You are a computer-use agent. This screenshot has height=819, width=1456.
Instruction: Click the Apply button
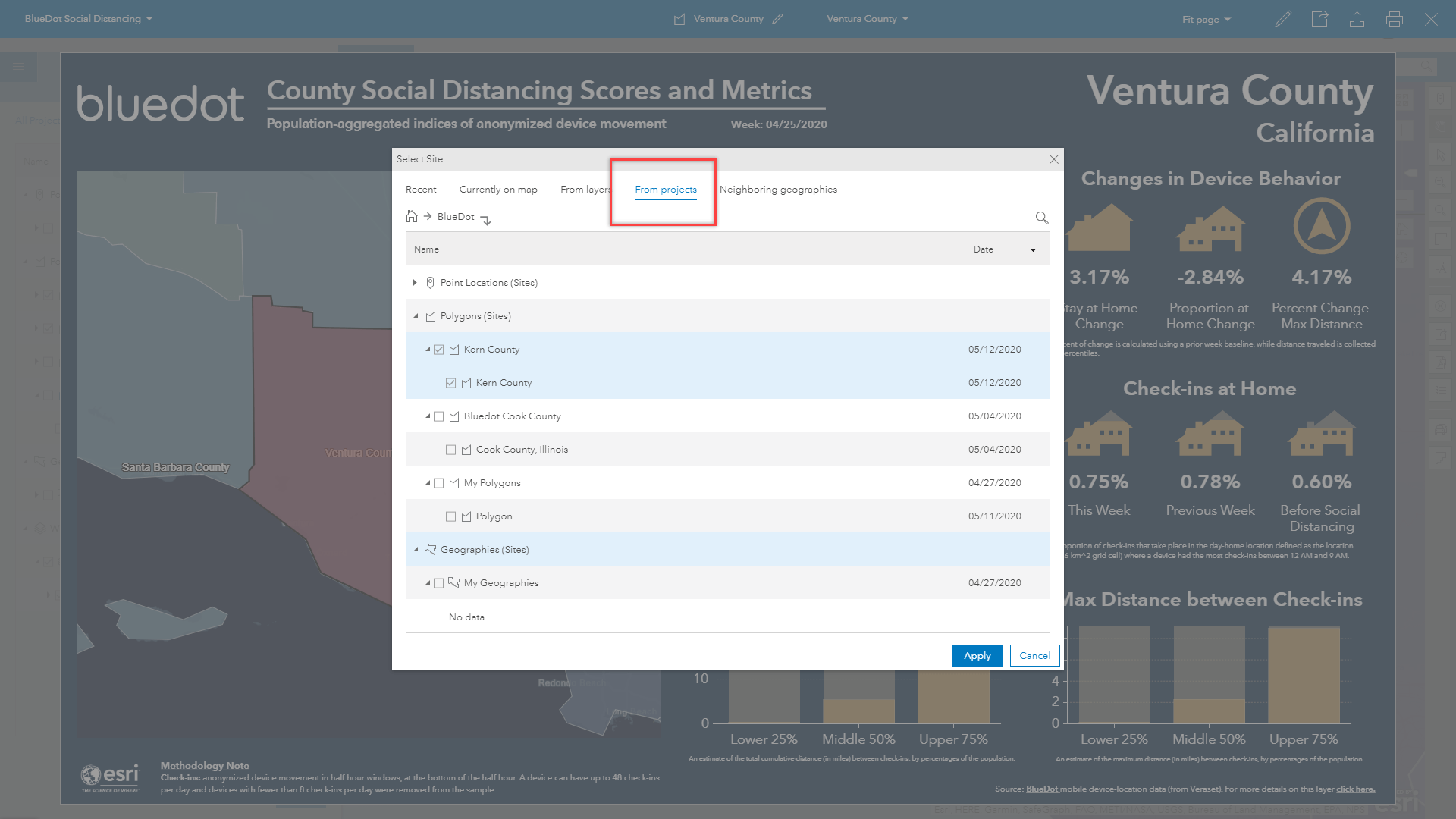coord(977,656)
